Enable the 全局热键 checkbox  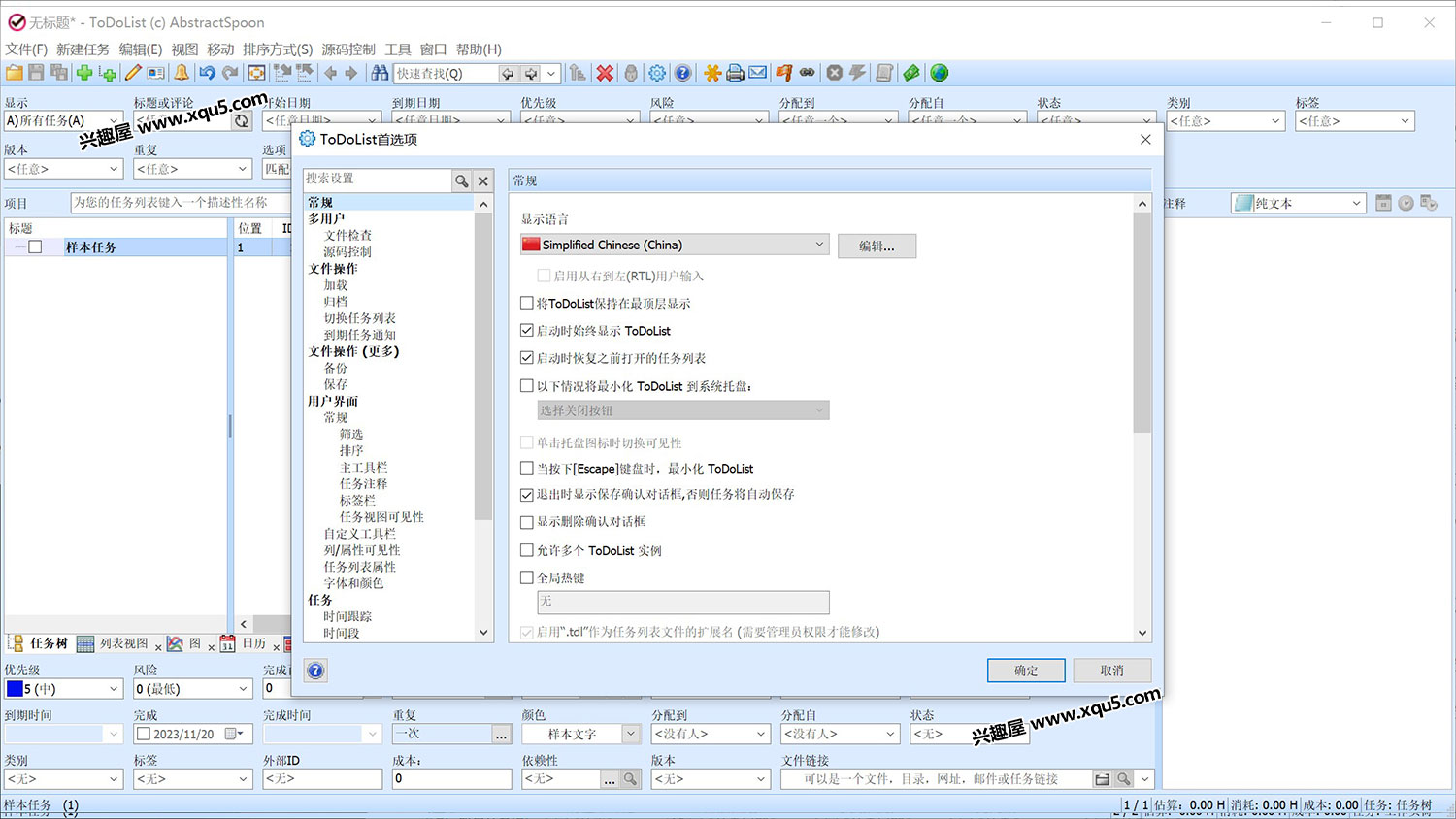(x=527, y=577)
